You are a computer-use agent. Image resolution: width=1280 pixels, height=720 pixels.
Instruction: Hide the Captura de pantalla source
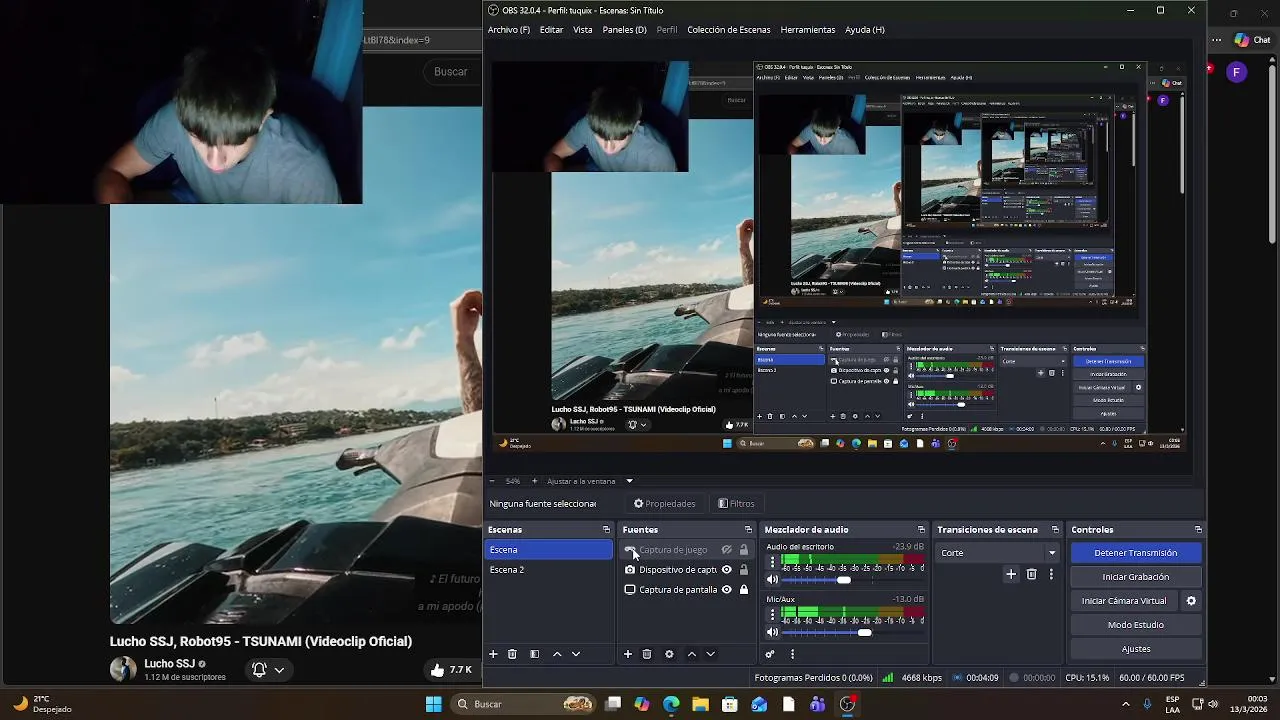pyautogui.click(x=727, y=590)
